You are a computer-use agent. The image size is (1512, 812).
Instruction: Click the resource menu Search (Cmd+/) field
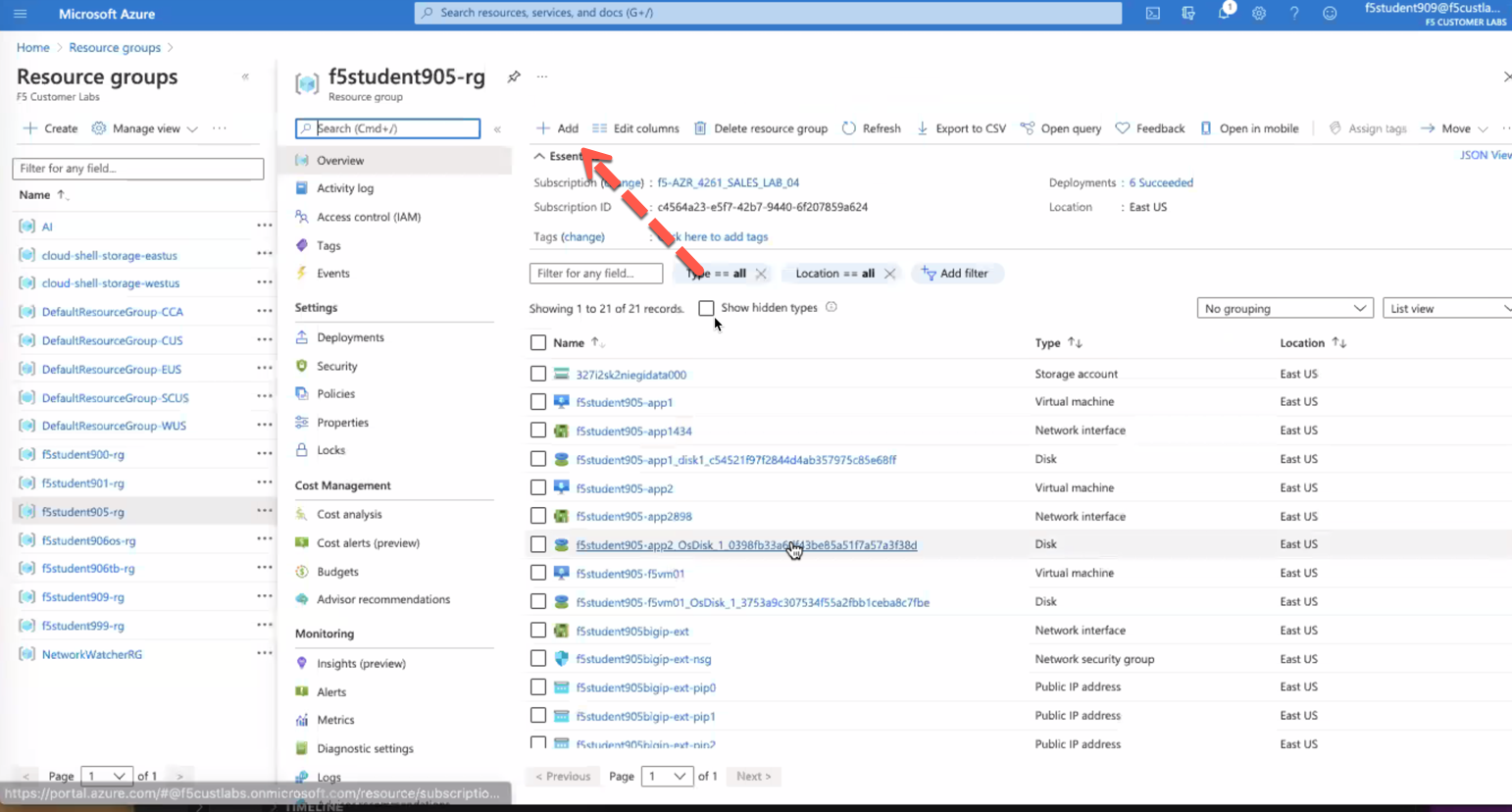[x=388, y=128]
